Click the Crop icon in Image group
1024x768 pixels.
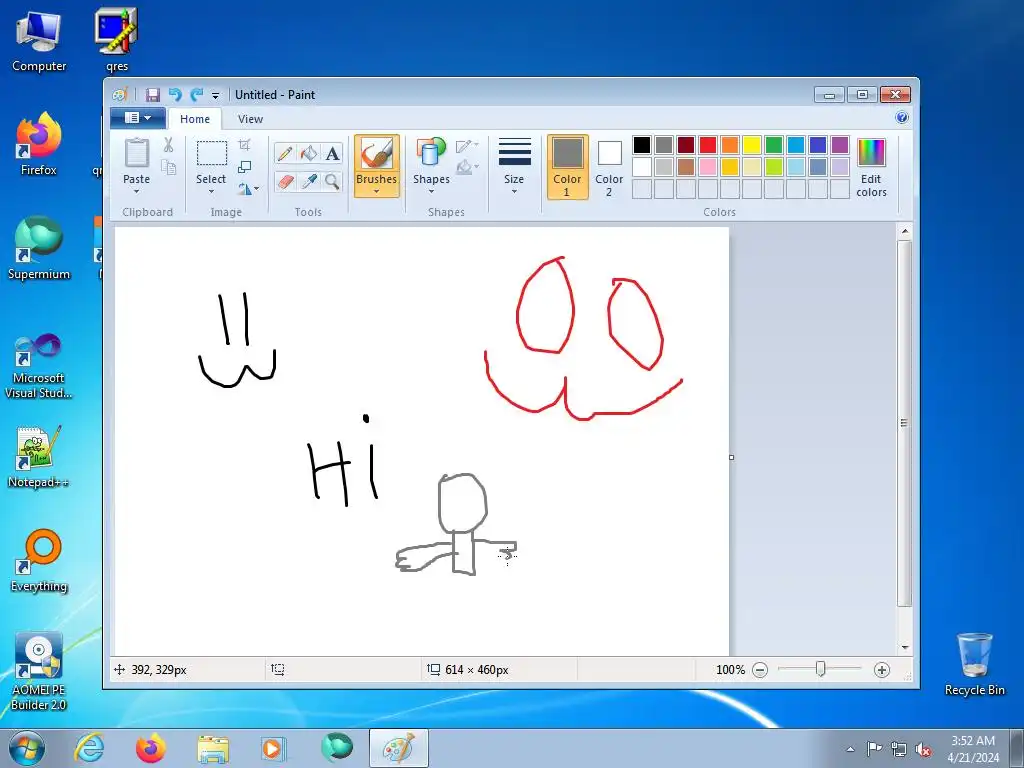(x=244, y=144)
